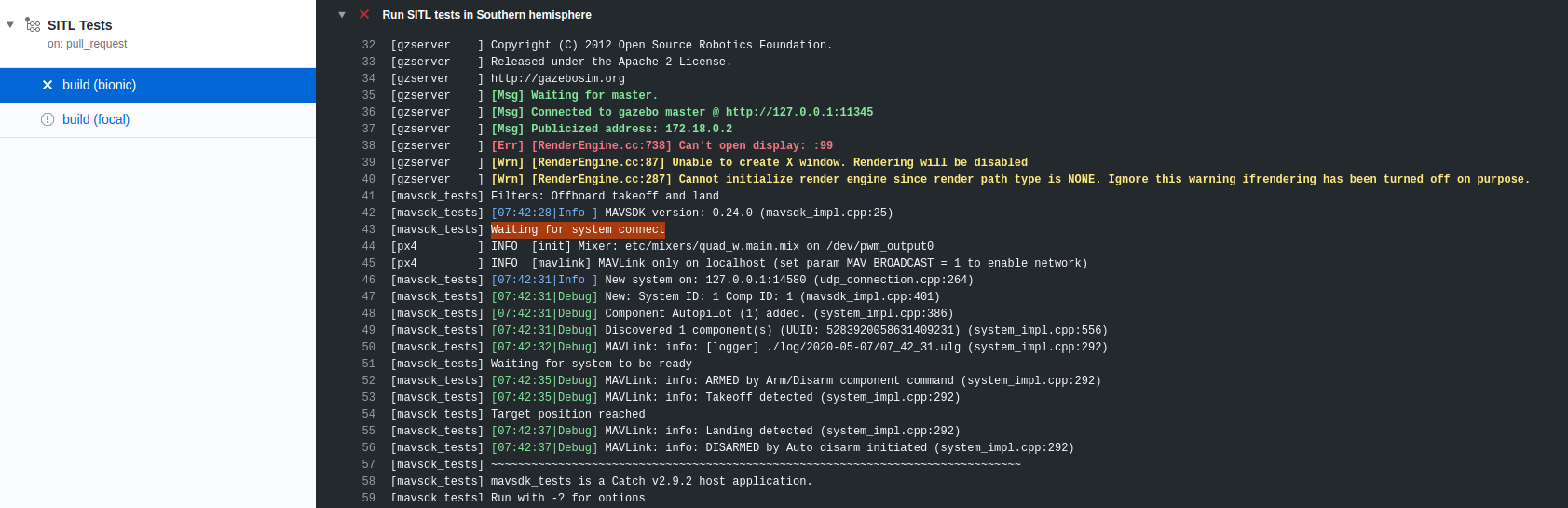The image size is (1568, 508).
Task: Click the Copyright 2012 Open Source Robotics Foundation line
Action: (x=661, y=45)
